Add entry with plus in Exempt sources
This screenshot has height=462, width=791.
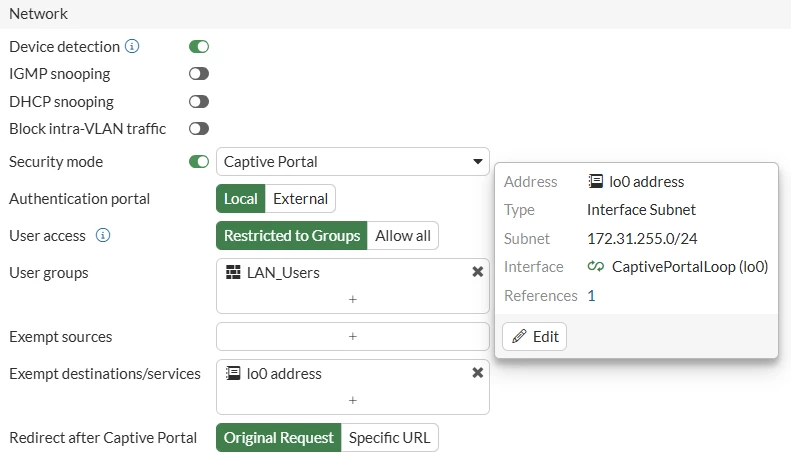pyautogui.click(x=353, y=336)
